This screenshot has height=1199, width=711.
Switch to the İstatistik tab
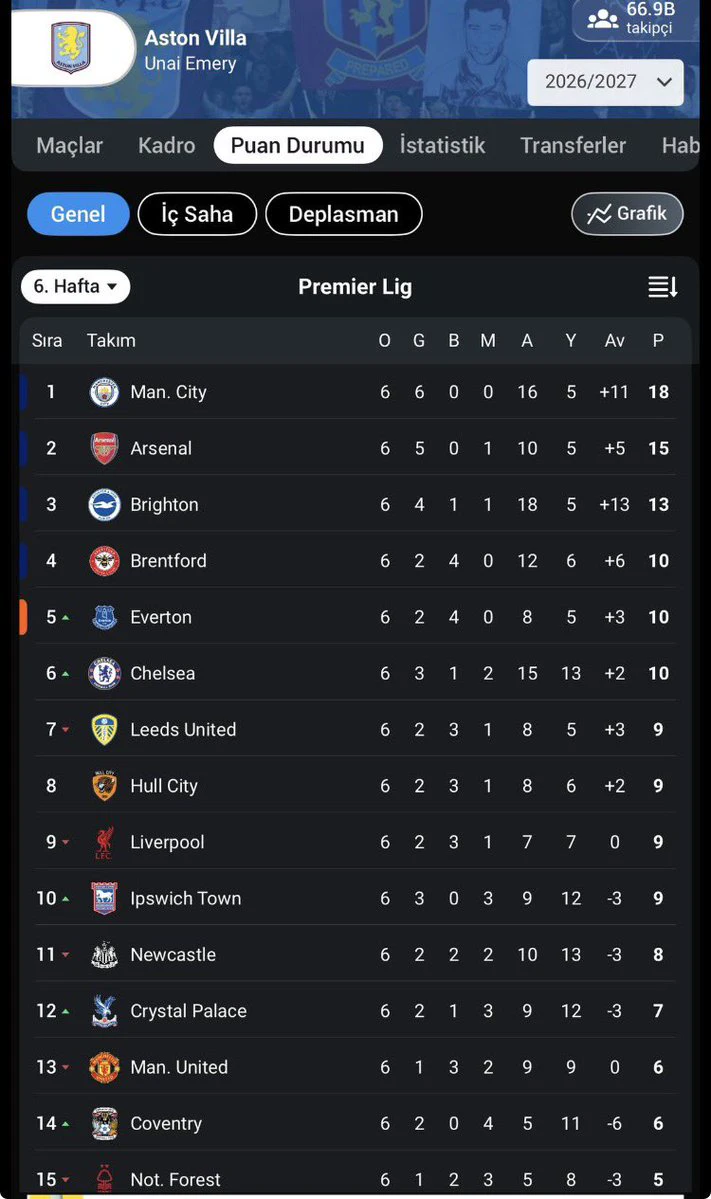click(442, 145)
